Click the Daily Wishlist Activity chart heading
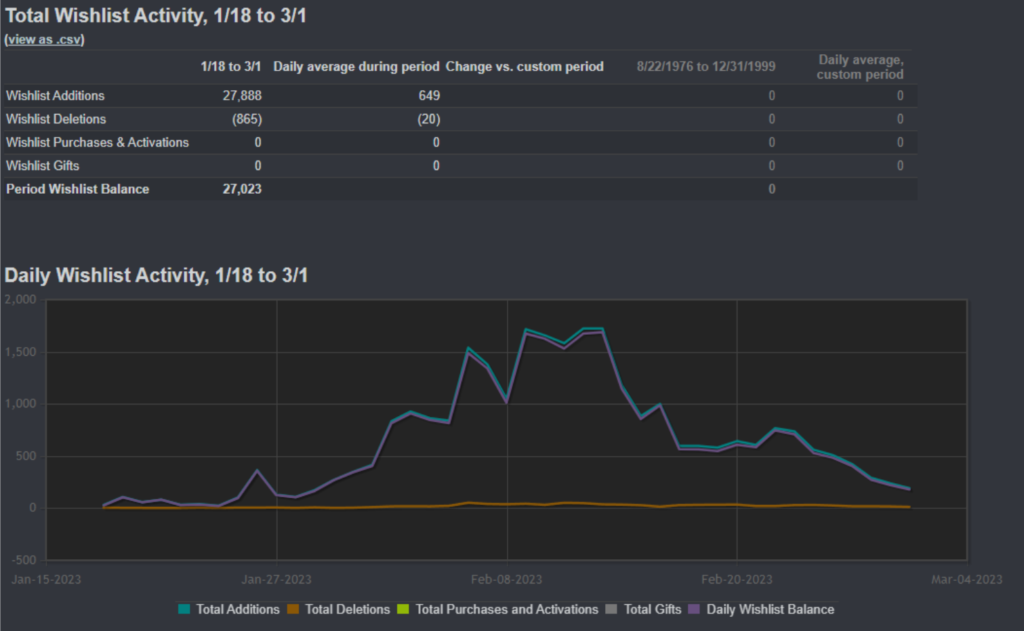 click(x=156, y=274)
